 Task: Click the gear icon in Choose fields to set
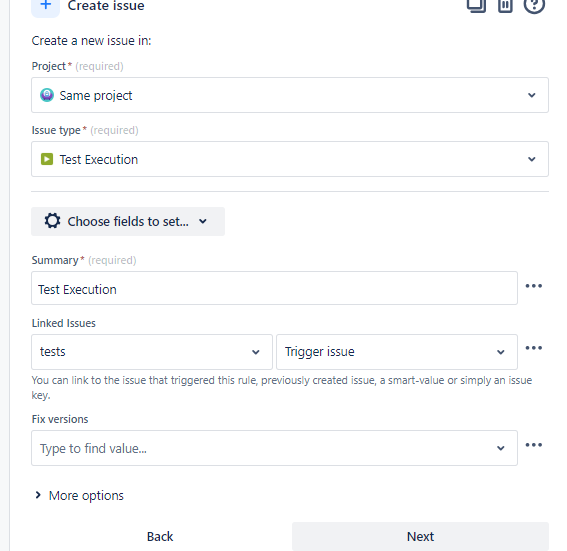52,221
